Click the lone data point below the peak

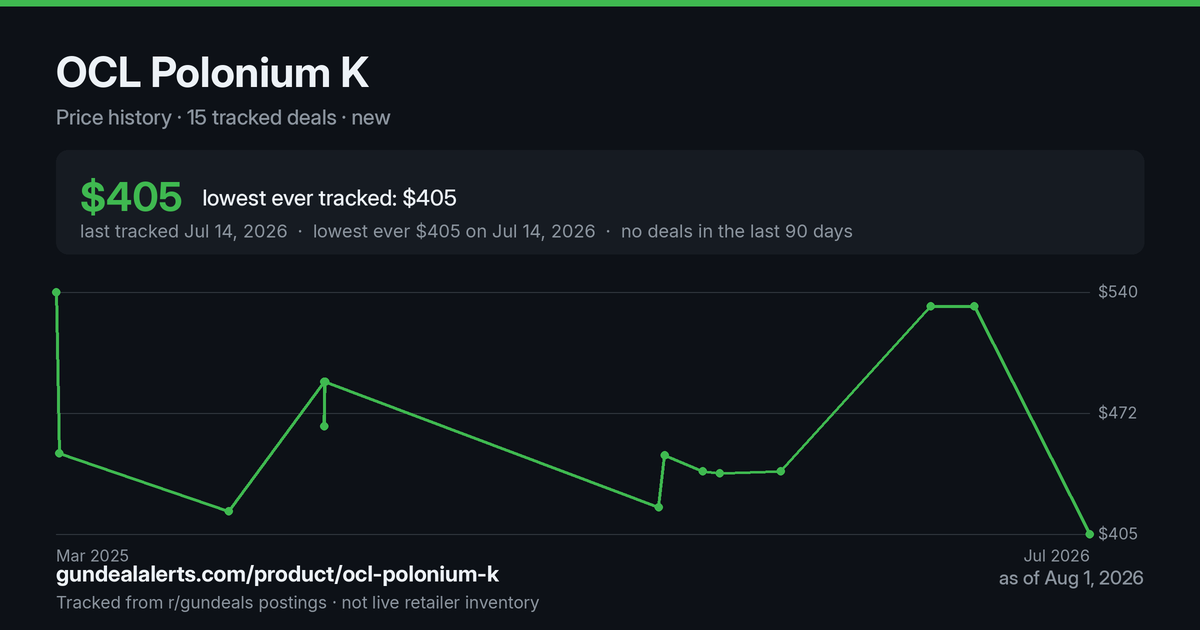click(324, 426)
